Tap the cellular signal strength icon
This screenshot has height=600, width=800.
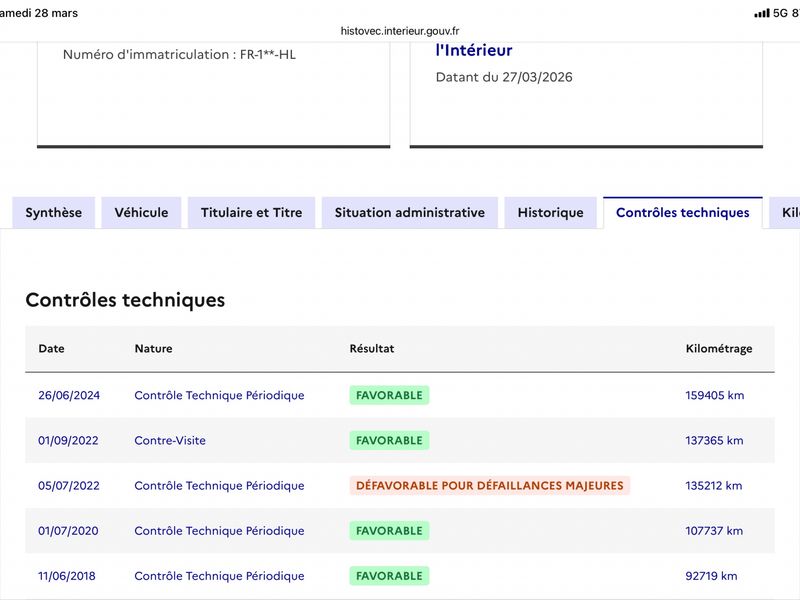(762, 13)
